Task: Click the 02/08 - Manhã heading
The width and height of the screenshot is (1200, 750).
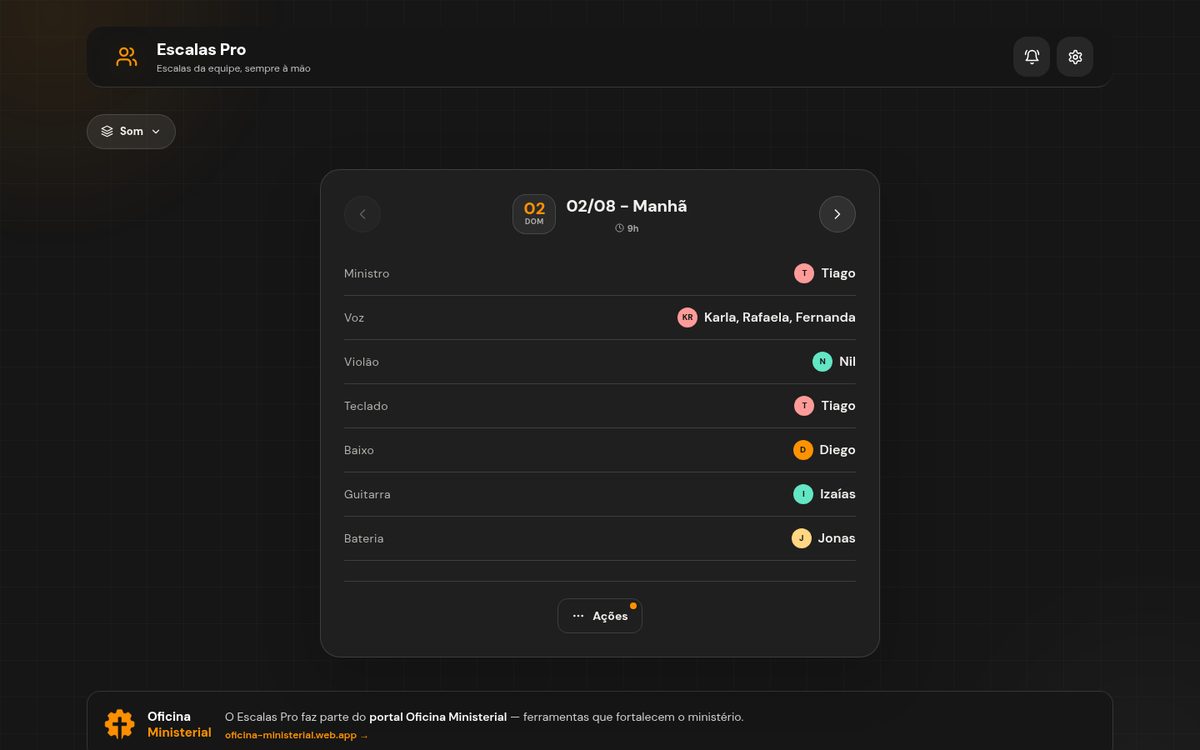Action: [x=627, y=206]
